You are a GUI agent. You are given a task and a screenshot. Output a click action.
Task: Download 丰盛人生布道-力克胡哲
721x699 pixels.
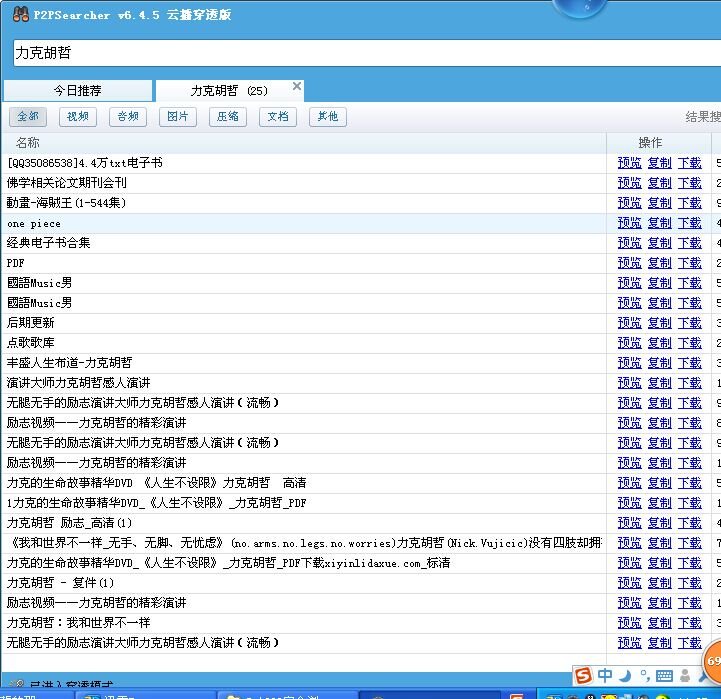point(690,363)
